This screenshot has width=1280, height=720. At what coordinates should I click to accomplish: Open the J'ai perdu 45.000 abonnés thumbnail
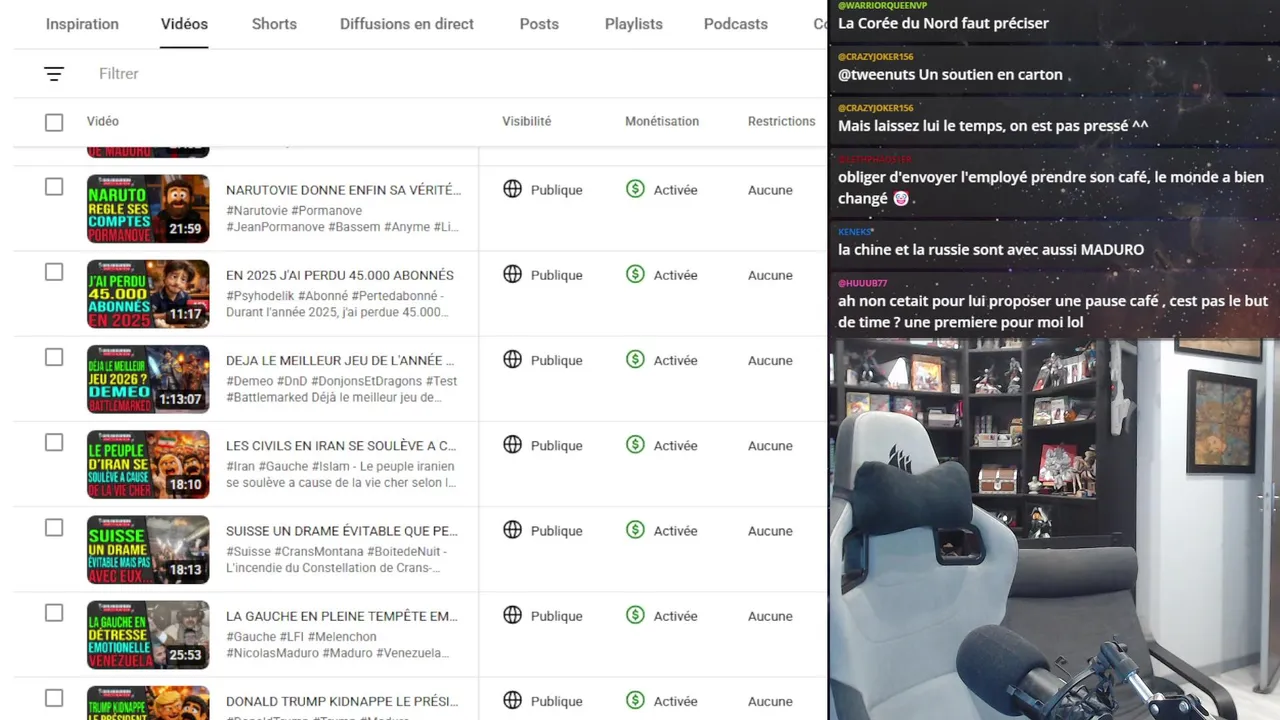coord(148,294)
